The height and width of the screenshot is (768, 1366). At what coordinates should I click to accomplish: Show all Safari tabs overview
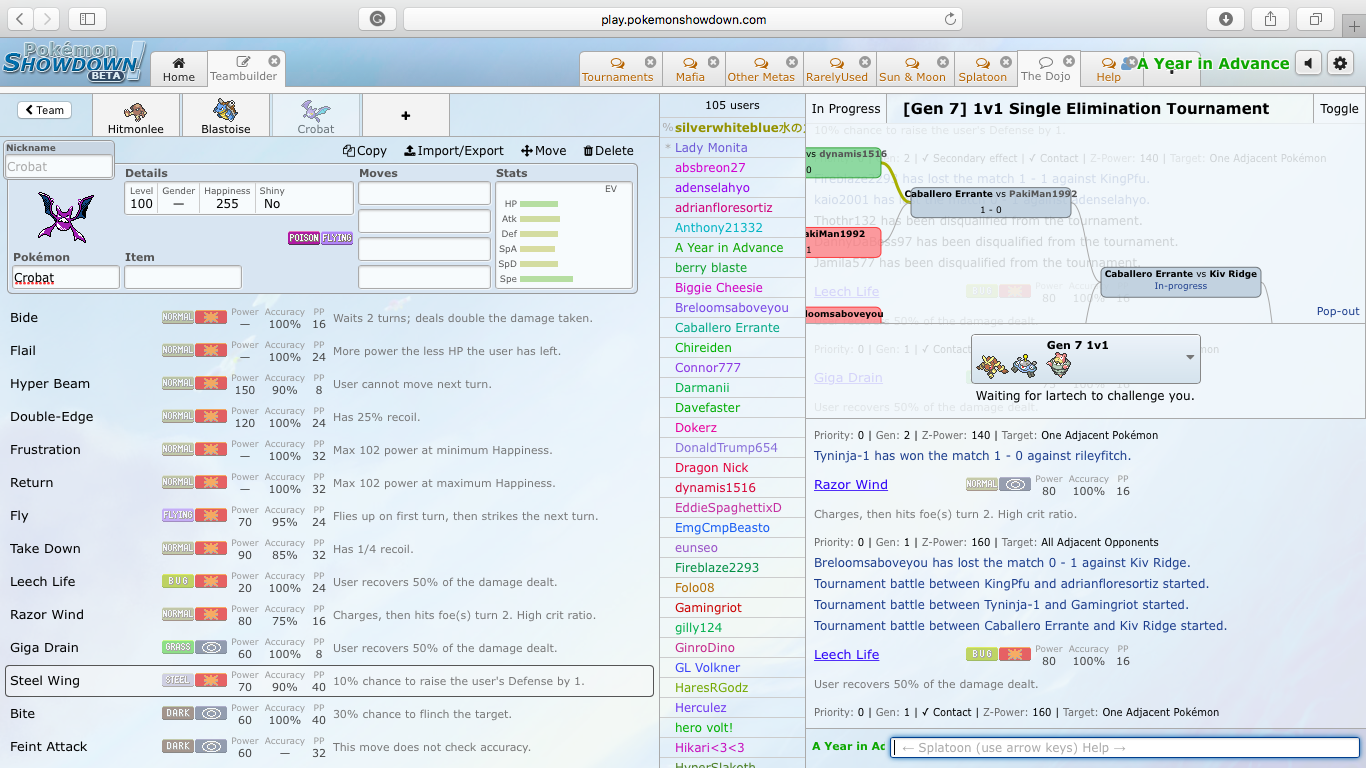point(1316,19)
